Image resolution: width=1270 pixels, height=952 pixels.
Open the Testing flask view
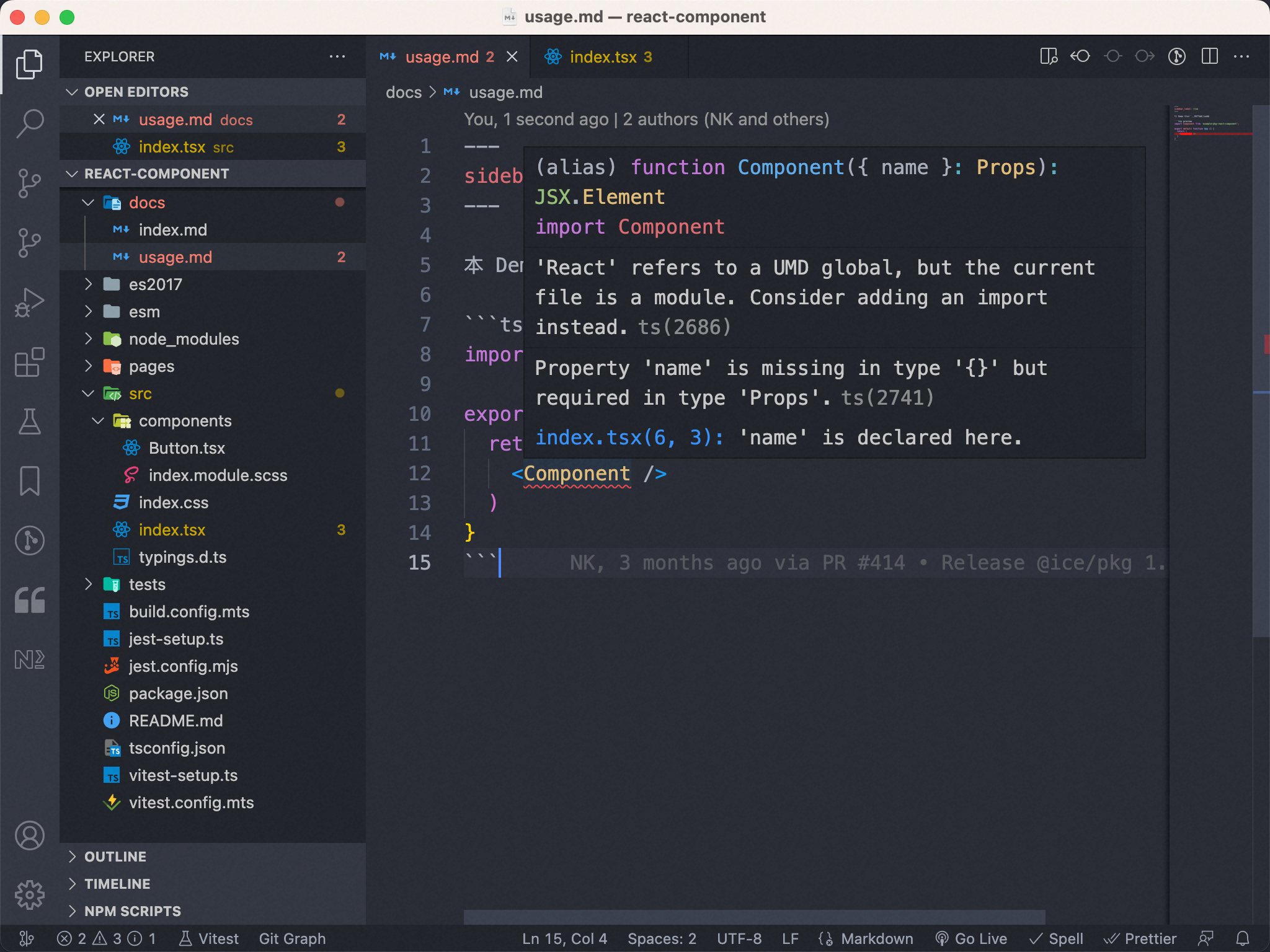29,421
